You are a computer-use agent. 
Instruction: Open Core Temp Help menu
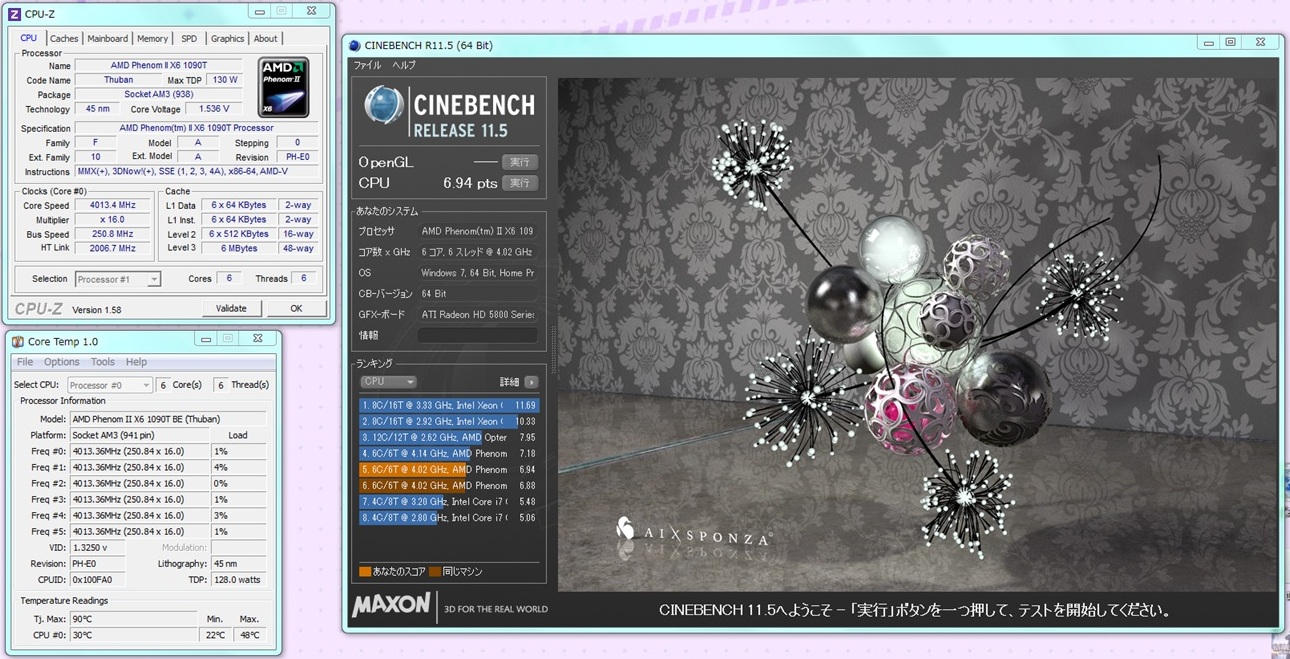[x=136, y=362]
